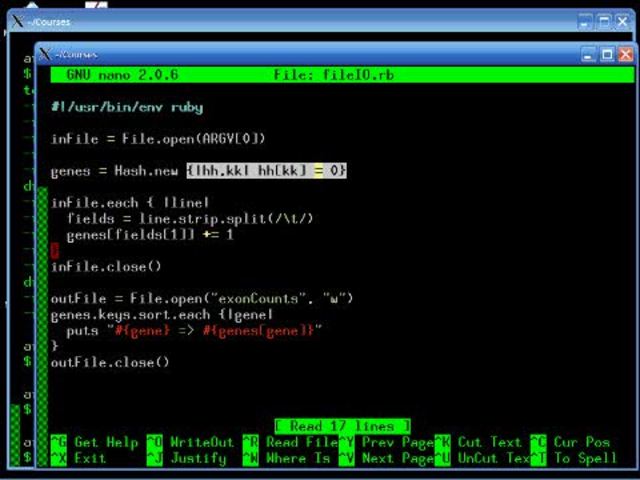Click 'genes = Hash.new' text
Viewport: 640px width, 480px height.
[115, 171]
